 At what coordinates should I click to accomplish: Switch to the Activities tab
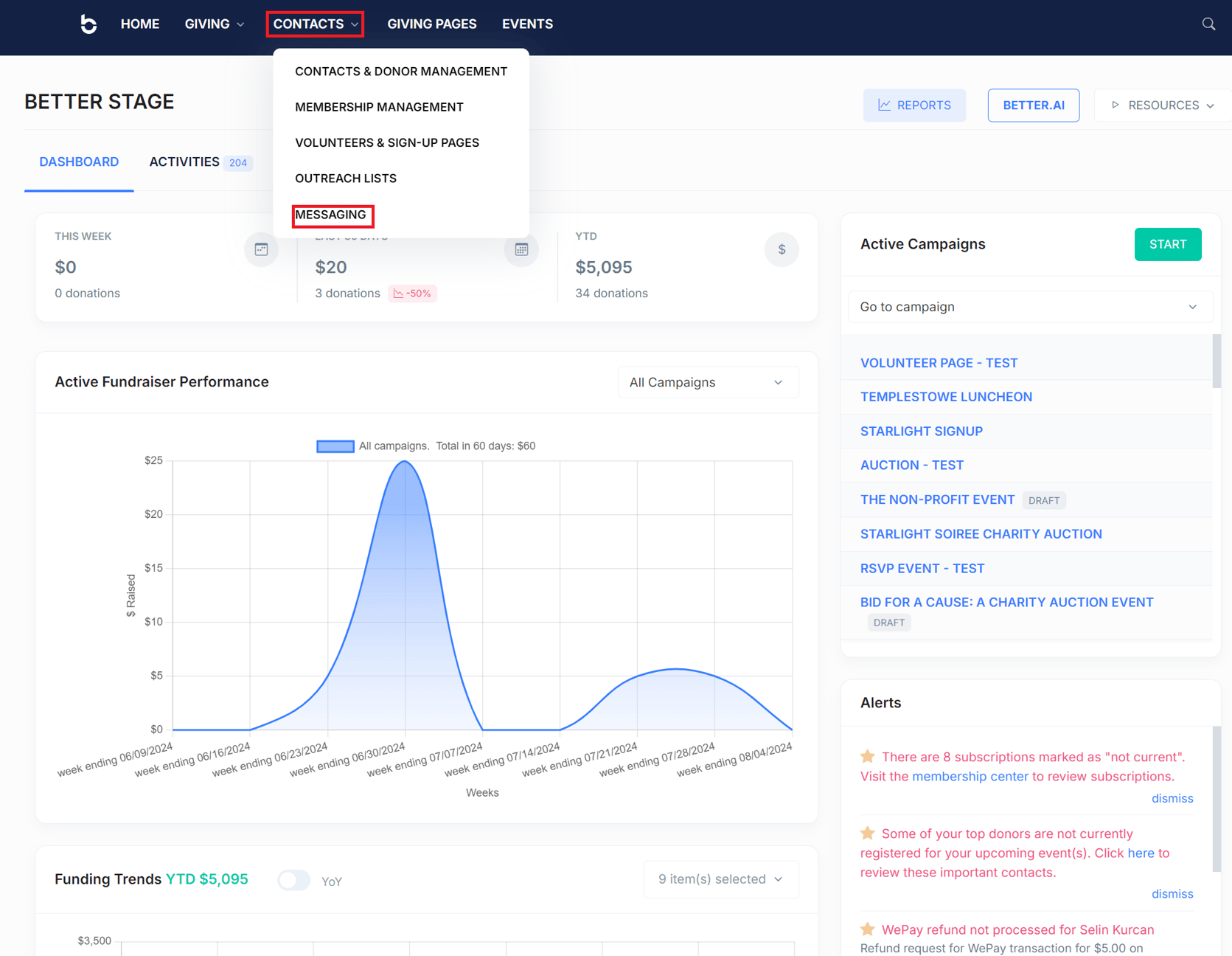tap(184, 162)
